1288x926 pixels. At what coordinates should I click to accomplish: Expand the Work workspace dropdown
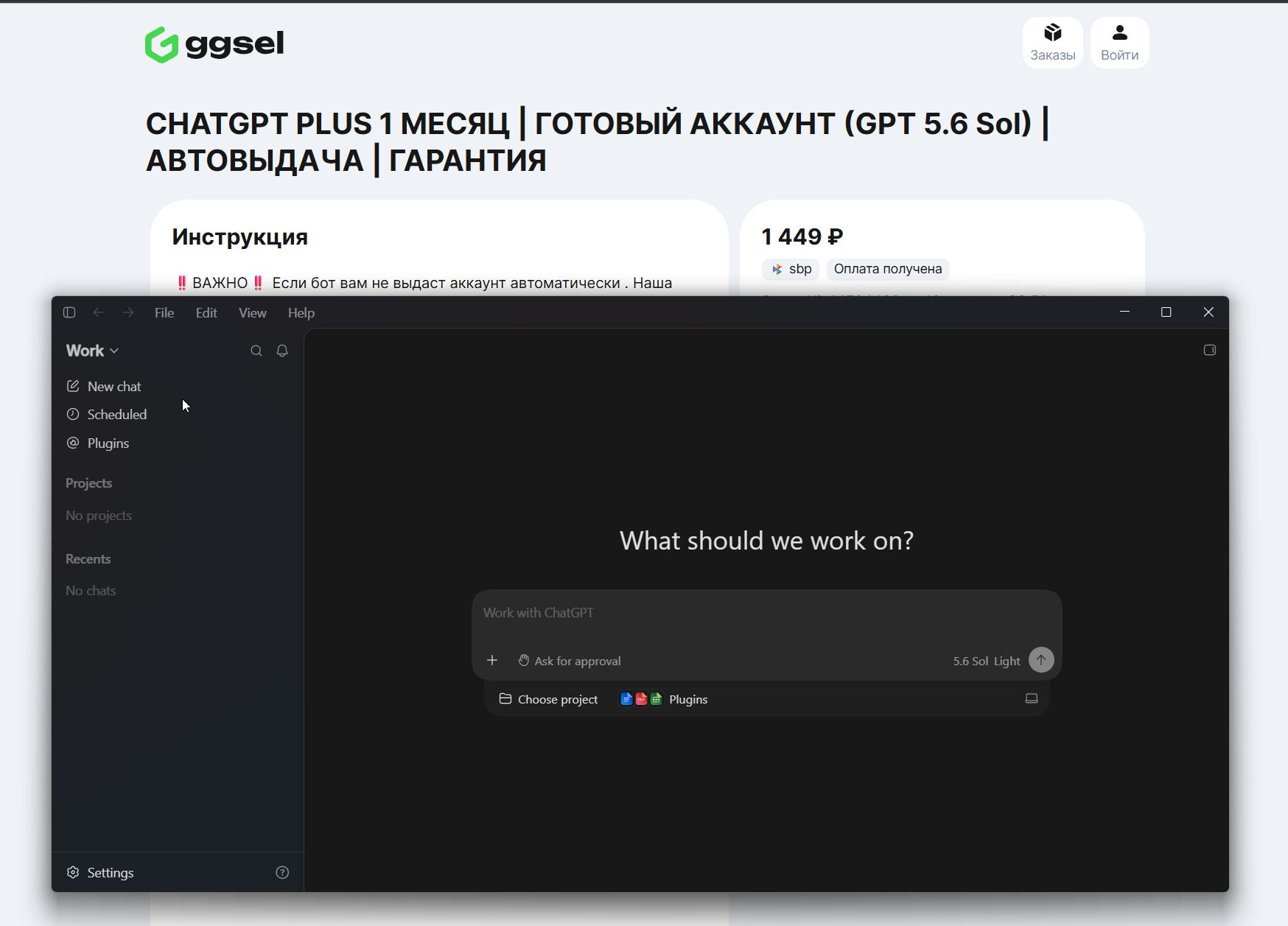[92, 351]
